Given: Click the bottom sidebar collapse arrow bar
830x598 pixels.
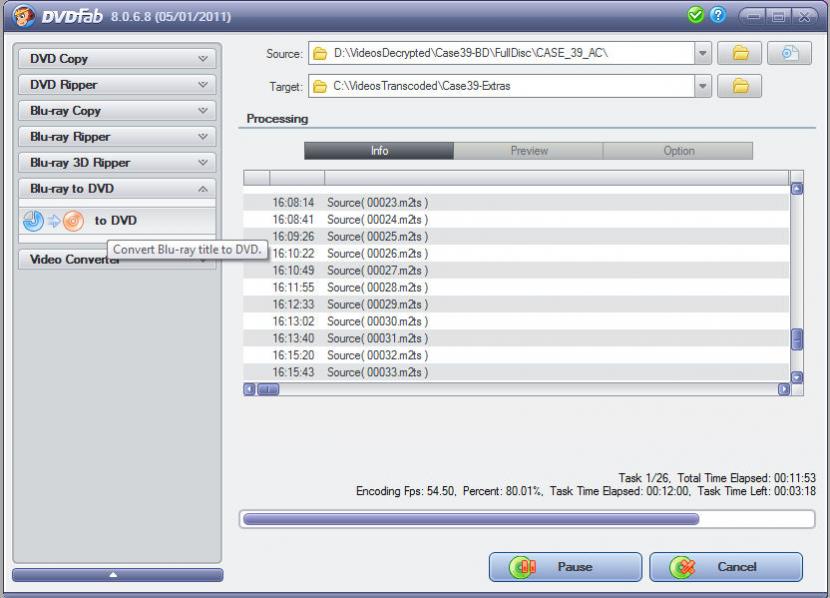Looking at the screenshot, I should pyautogui.click(x=118, y=575).
